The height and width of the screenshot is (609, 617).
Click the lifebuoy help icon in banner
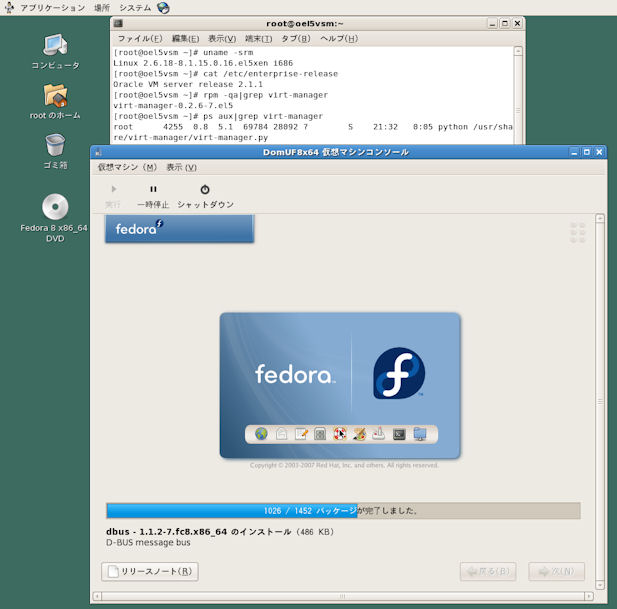pyautogui.click(x=340, y=434)
